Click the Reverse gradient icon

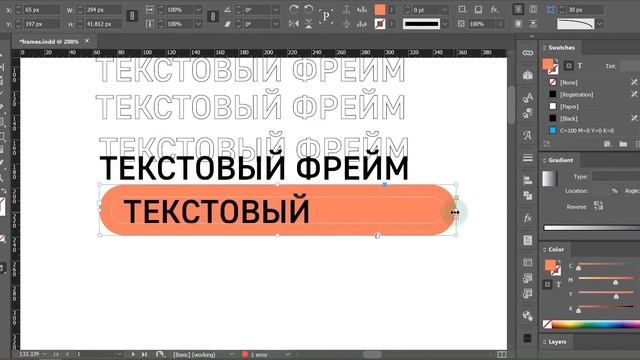pos(598,205)
